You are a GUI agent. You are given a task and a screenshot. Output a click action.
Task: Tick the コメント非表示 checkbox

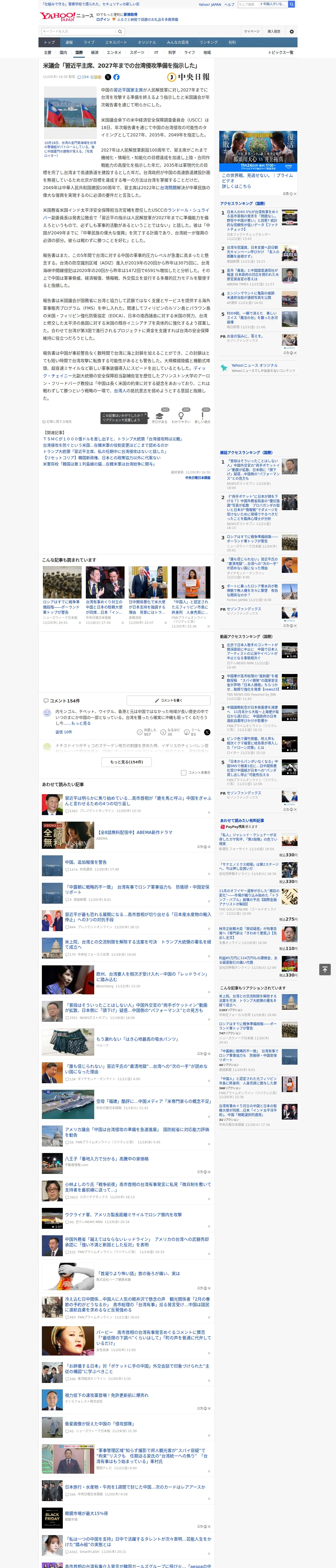coord(183,773)
